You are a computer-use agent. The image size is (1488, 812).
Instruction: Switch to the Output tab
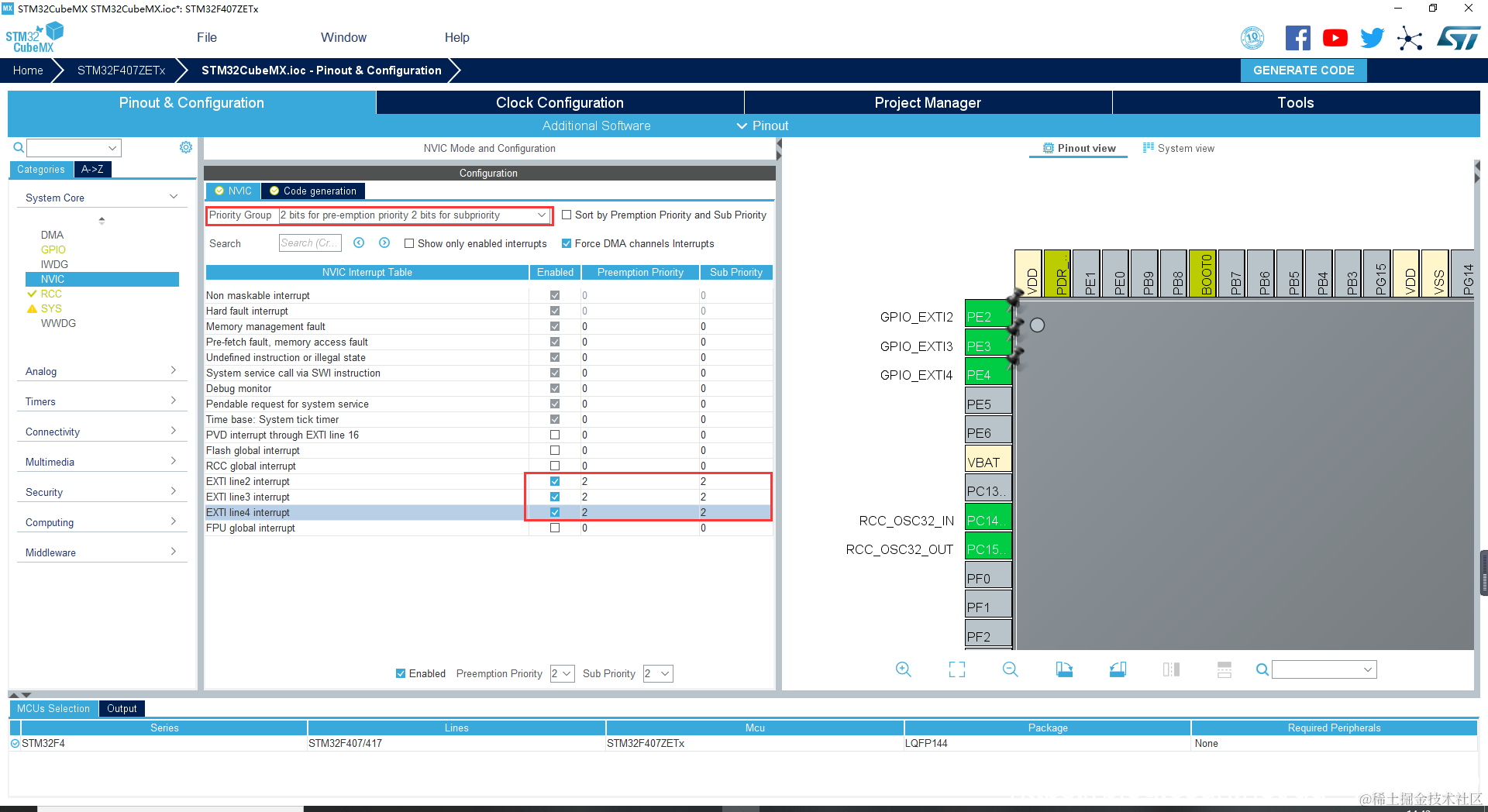122,708
